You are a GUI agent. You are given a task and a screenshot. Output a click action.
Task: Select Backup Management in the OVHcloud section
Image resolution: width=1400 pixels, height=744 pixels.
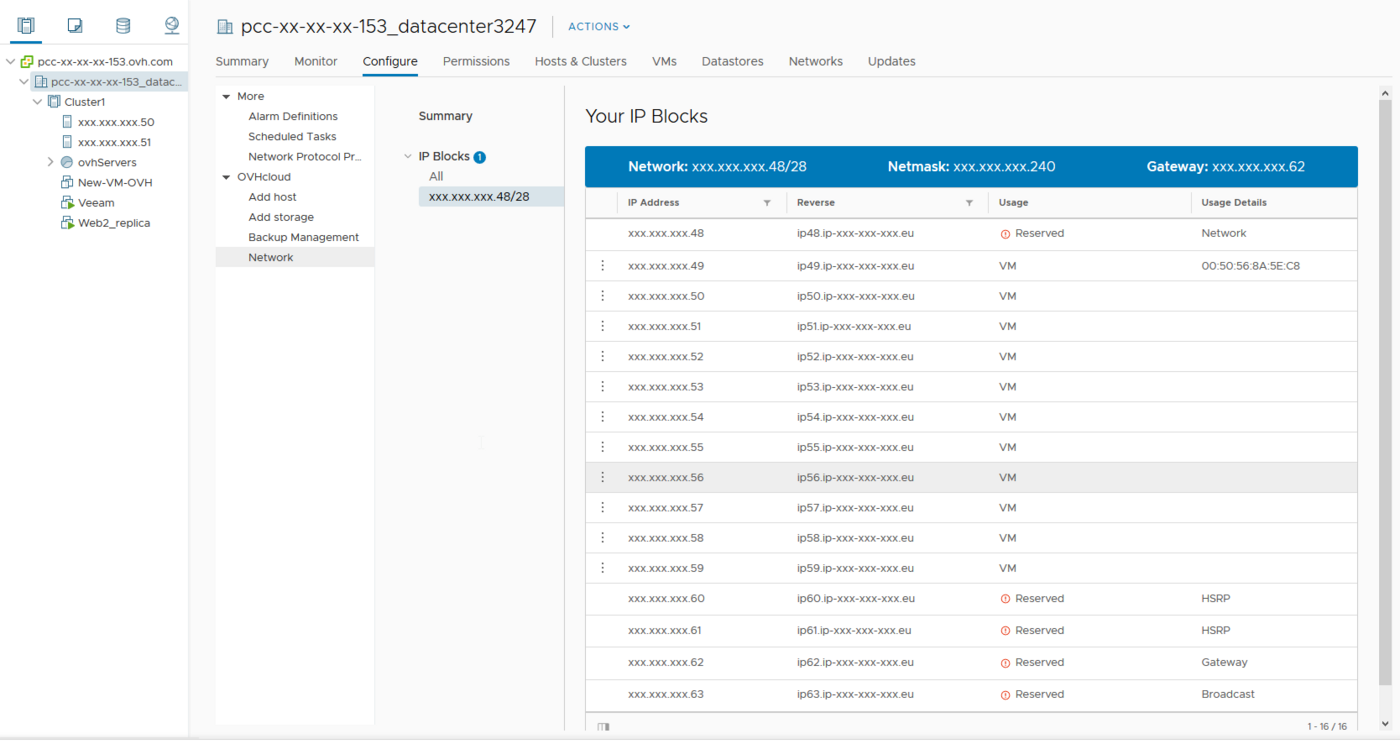[303, 236]
